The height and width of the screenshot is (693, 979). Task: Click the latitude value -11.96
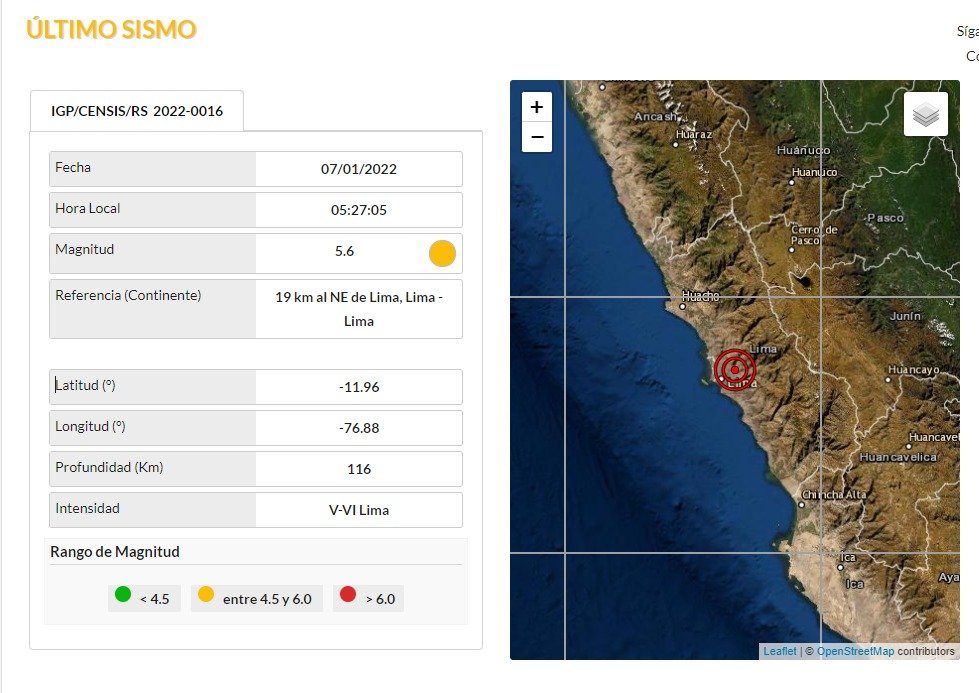pyautogui.click(x=359, y=387)
